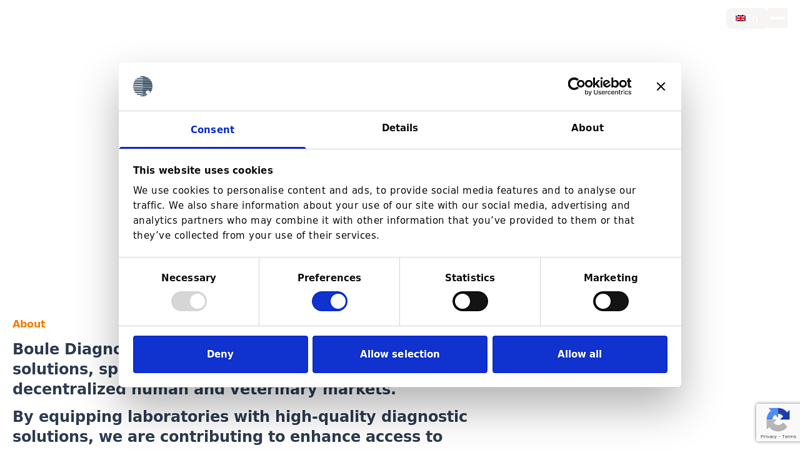The image size is (800, 450).
Task: Open the reCAPTCHA Terms link
Action: click(789, 437)
